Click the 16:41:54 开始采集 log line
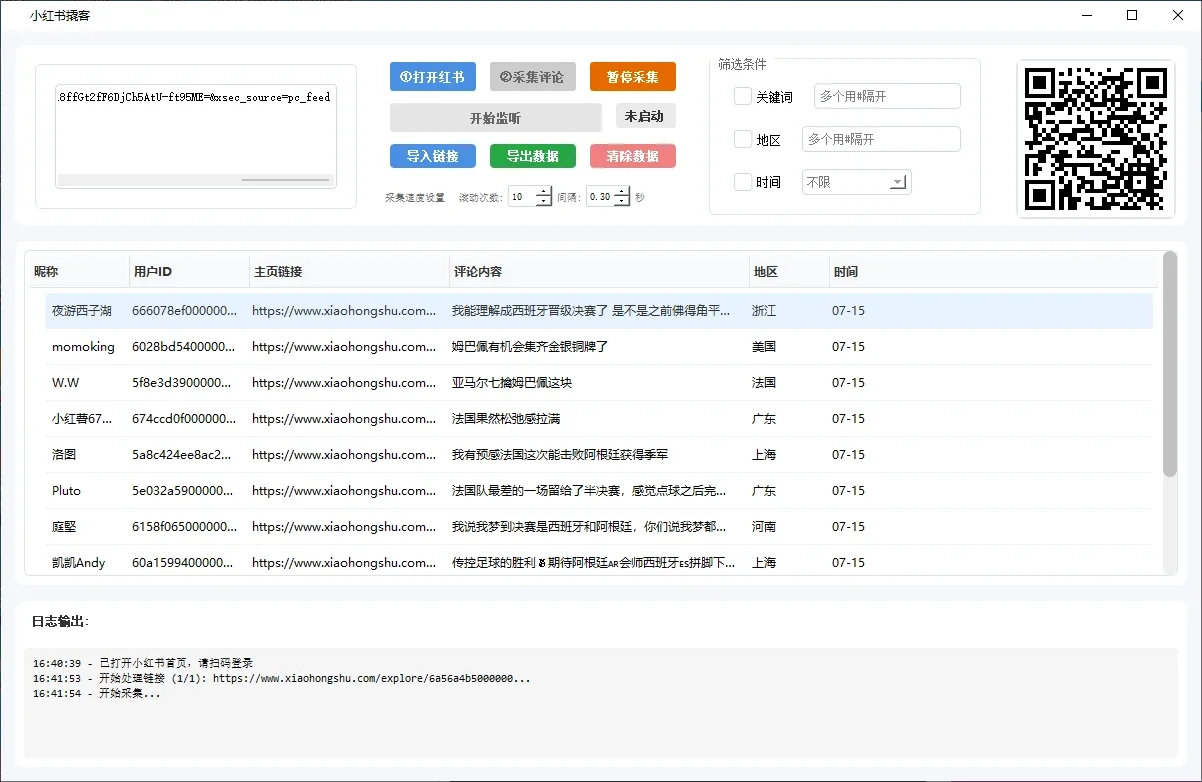 (96, 694)
